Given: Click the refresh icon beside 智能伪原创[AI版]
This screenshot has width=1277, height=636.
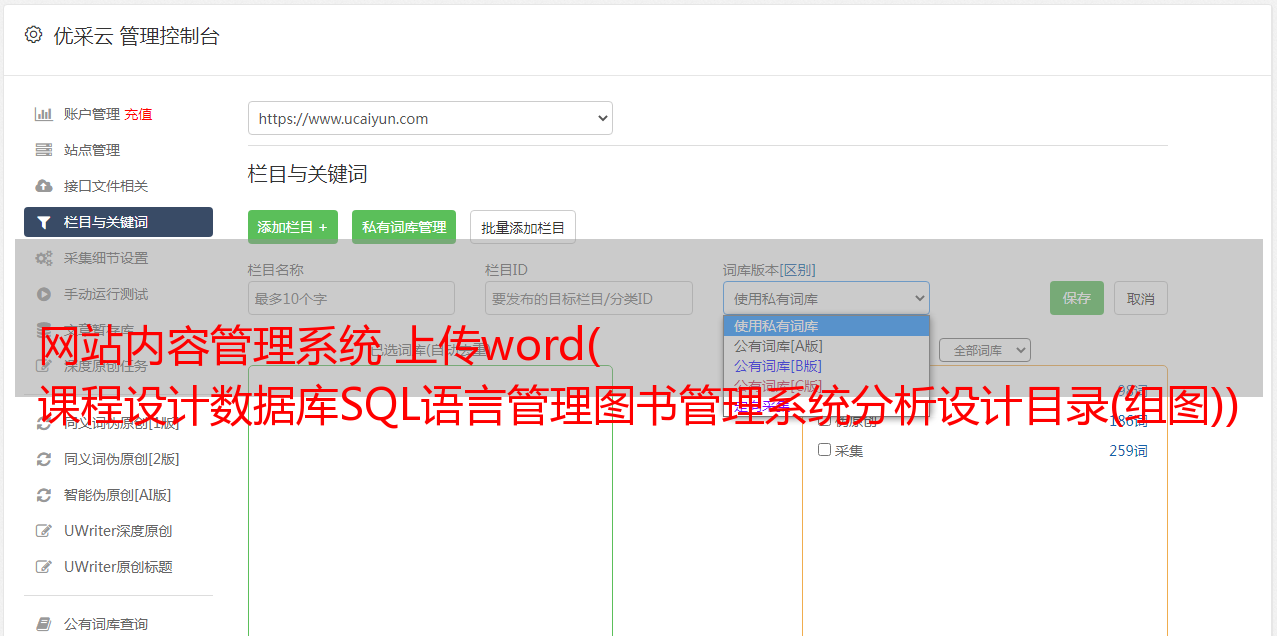Looking at the screenshot, I should 43,495.
